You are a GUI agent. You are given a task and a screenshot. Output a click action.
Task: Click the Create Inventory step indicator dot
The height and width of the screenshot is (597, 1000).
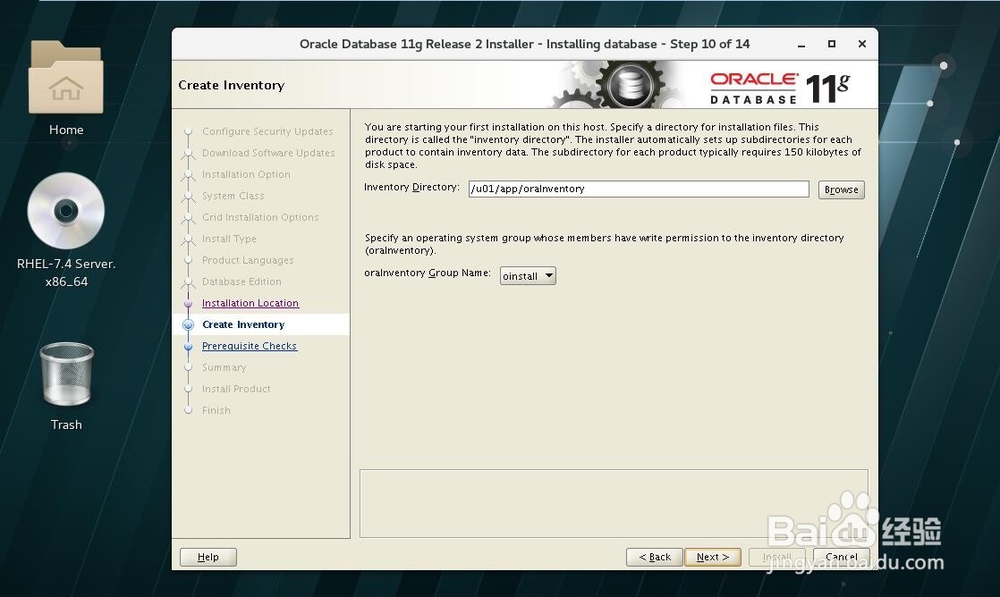pyautogui.click(x=189, y=324)
